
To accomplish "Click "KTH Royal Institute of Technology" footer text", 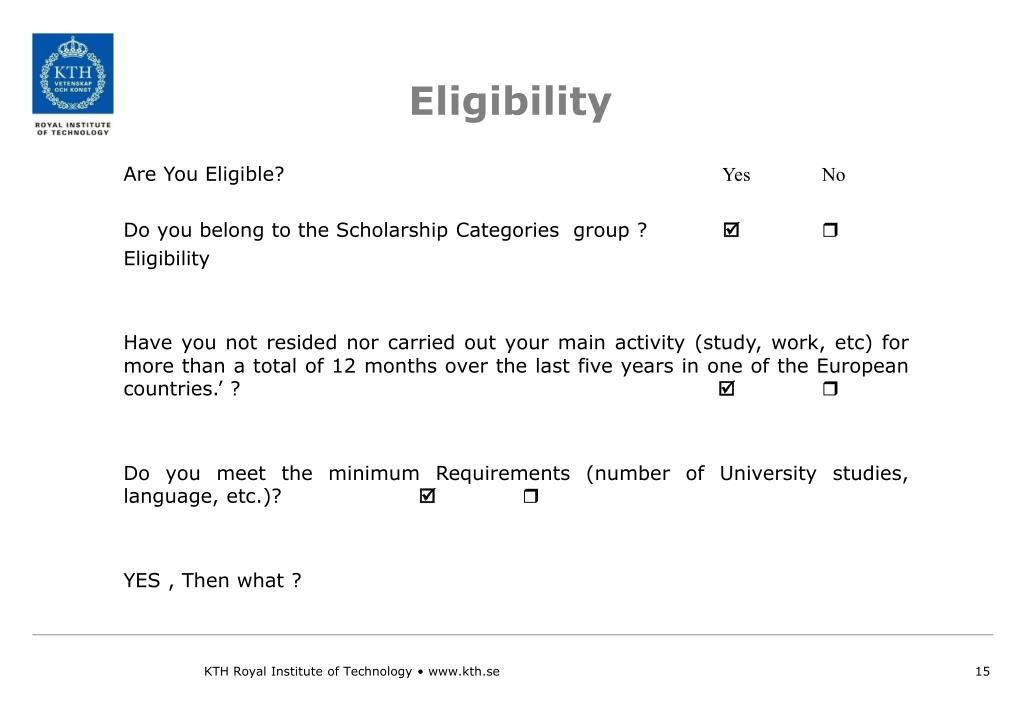I will click(308, 671).
